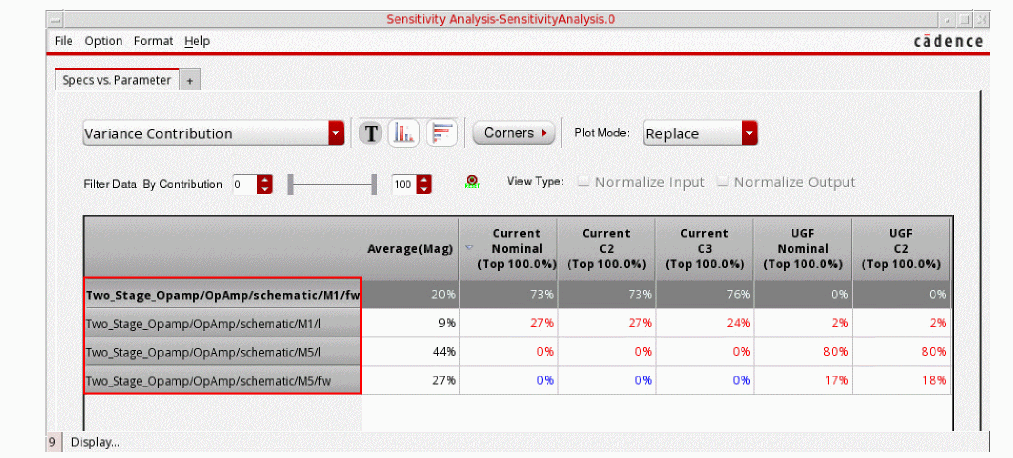
Task: Open the Plot Mode Replace dropdown
Action: point(700,133)
